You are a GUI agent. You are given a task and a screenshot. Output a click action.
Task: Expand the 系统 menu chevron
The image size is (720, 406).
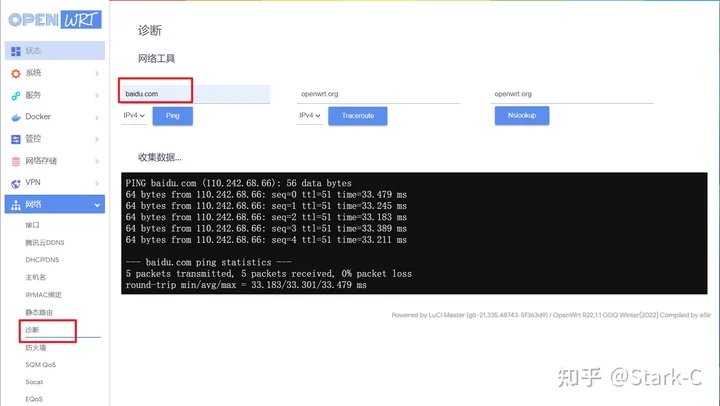96,73
